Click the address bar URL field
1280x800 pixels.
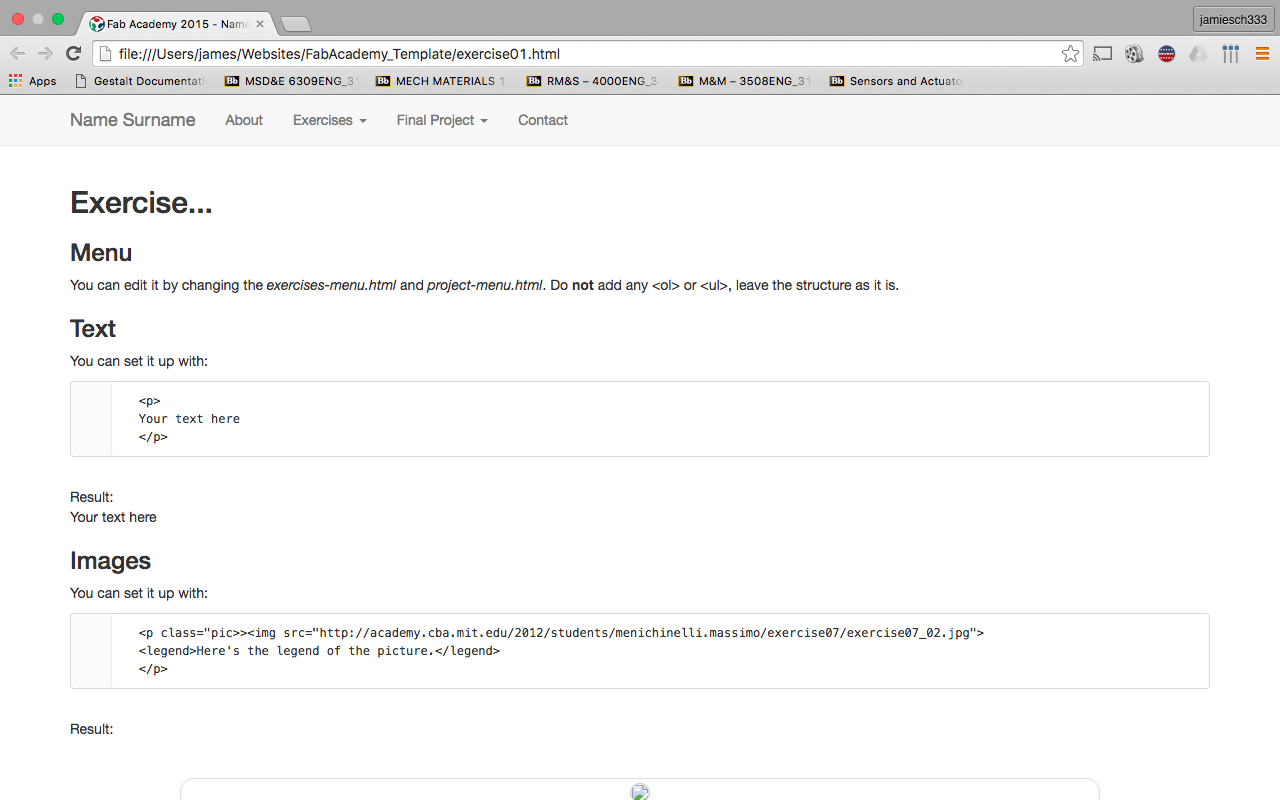(x=580, y=54)
